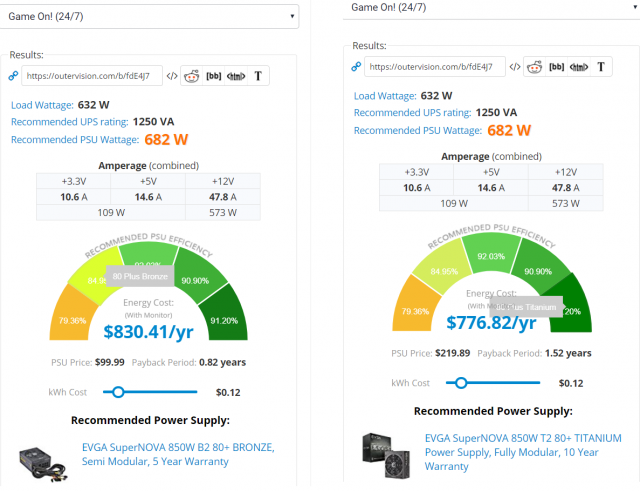Click the Reddit share icon in left panel
This screenshot has height=491, width=640.
[192, 76]
